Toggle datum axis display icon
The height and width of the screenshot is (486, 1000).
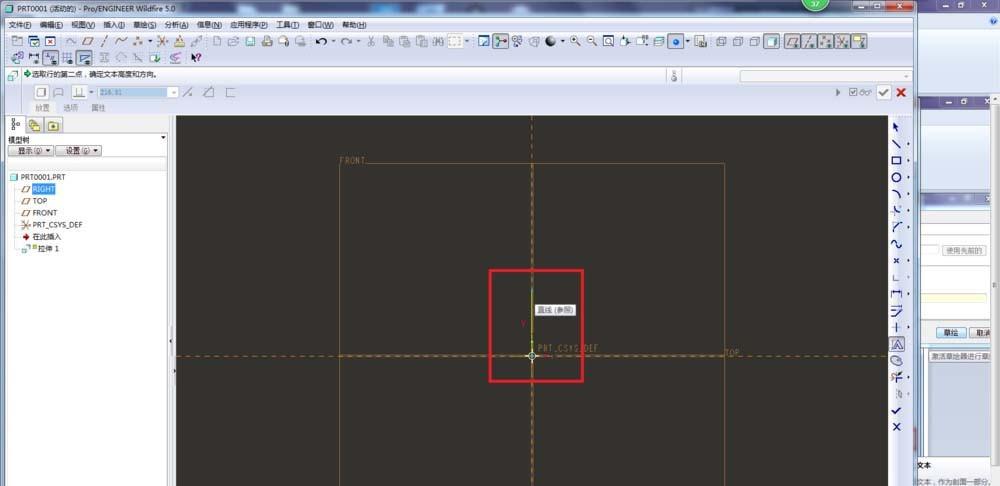(x=809, y=41)
